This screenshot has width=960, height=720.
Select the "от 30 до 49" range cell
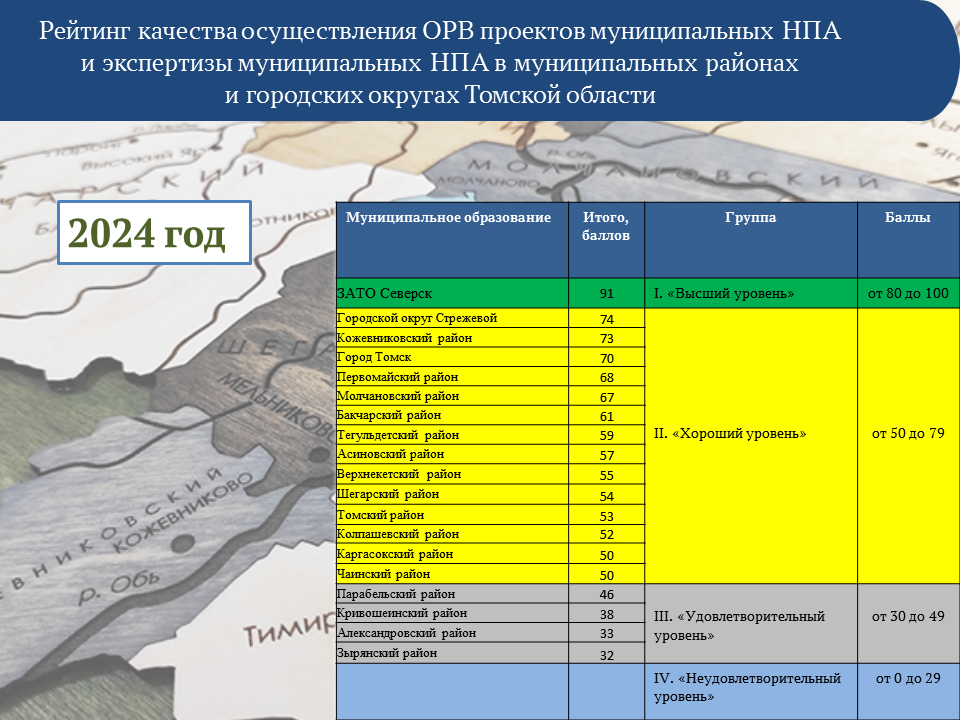coord(909,623)
